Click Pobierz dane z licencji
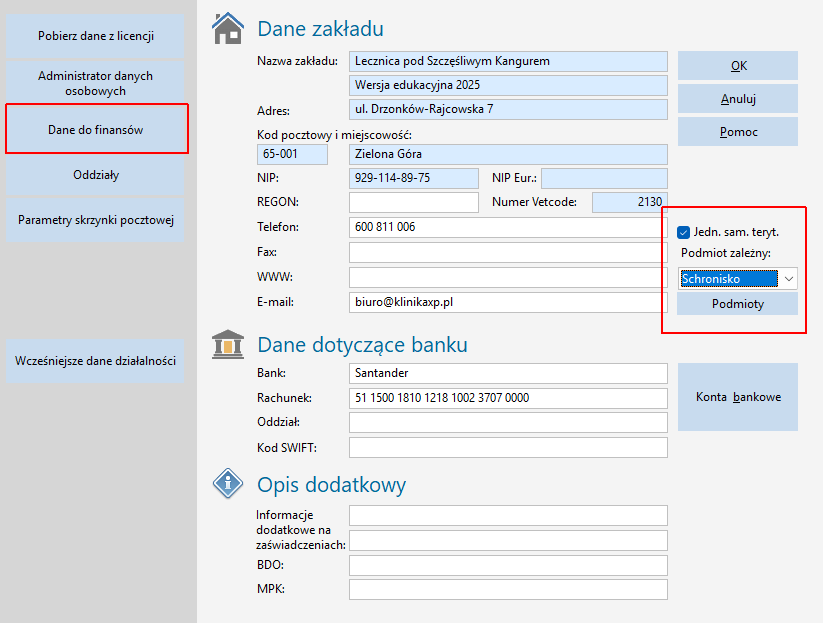The height and width of the screenshot is (623, 823). pos(96,36)
